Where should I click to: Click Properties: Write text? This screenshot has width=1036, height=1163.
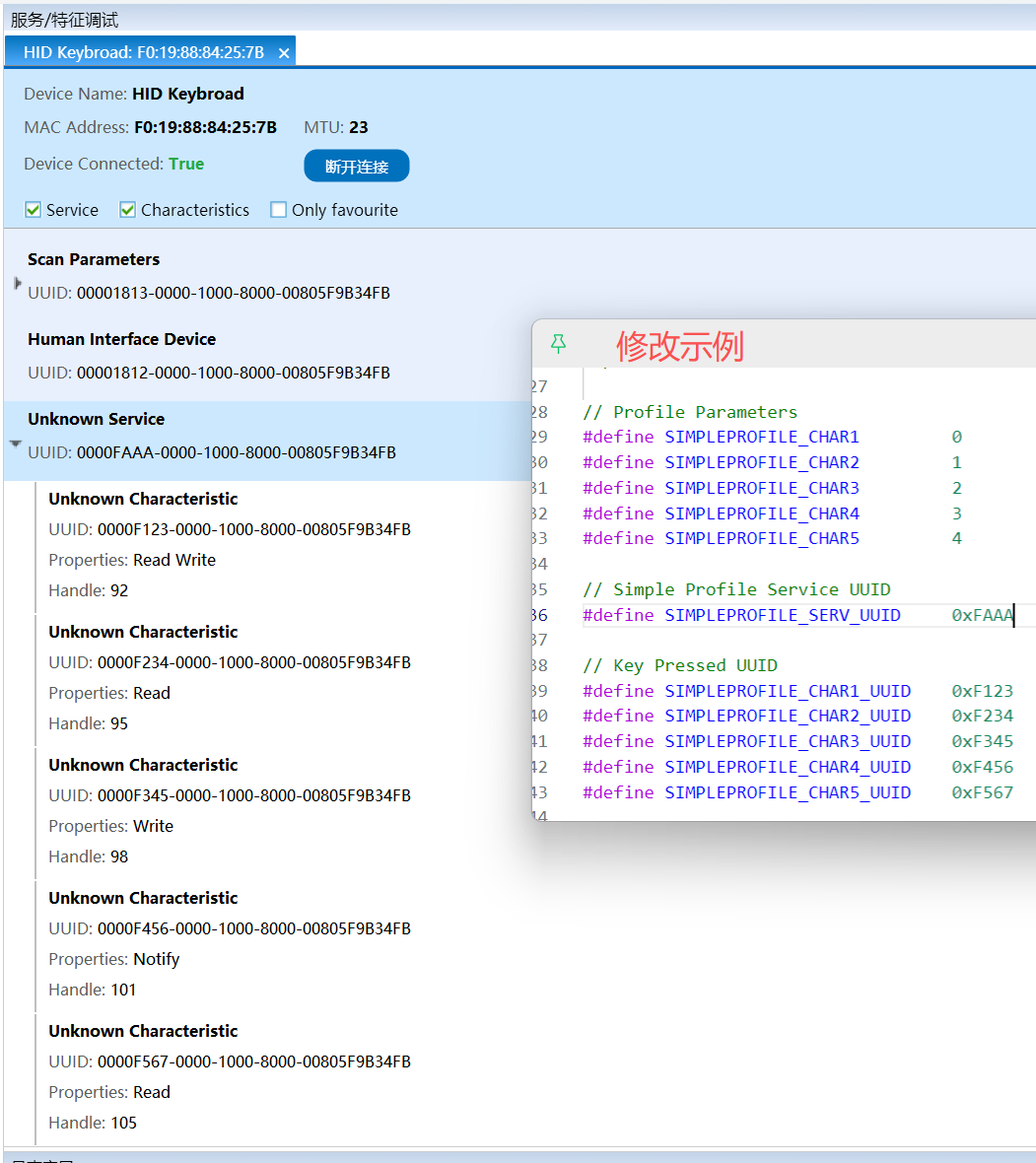click(111, 826)
